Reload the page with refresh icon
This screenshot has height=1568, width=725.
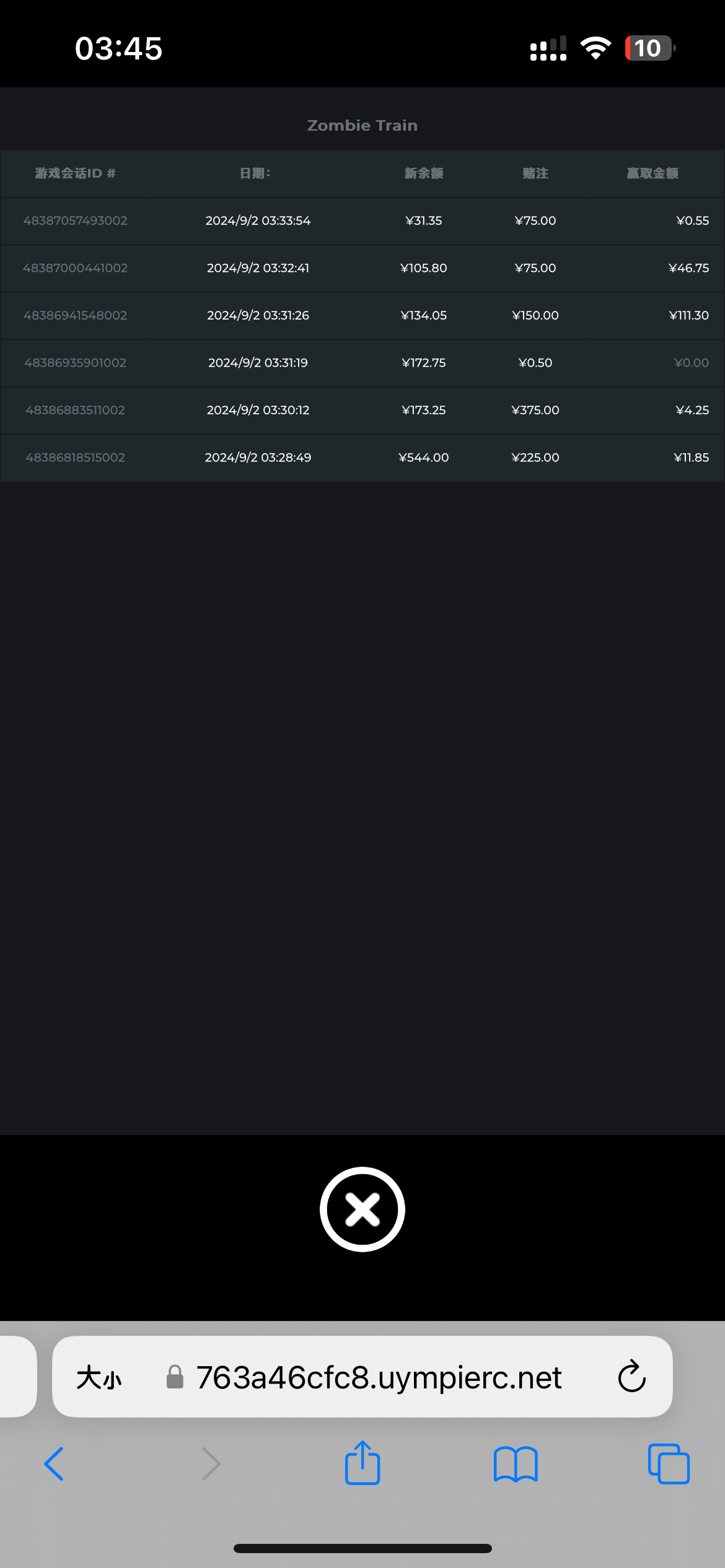click(x=631, y=1377)
